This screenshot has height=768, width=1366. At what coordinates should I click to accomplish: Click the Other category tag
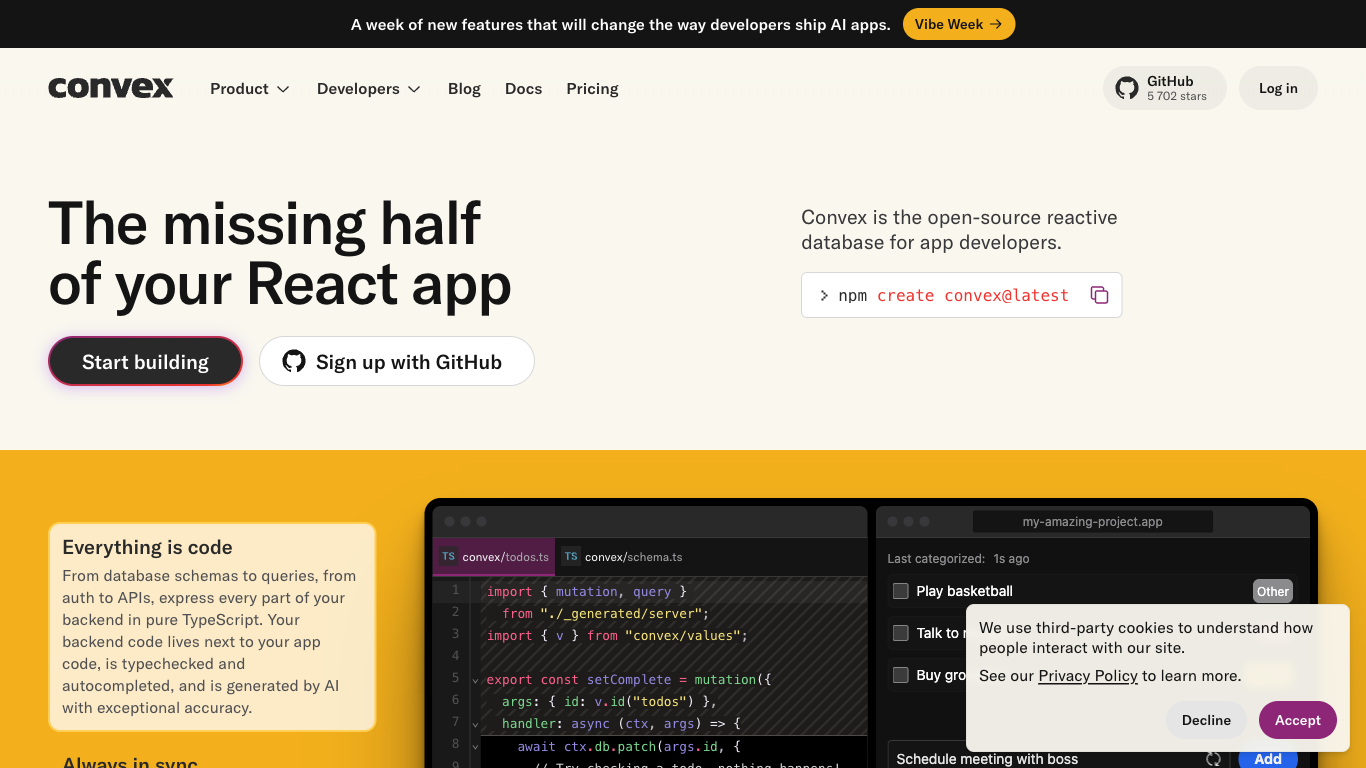tap(1272, 591)
